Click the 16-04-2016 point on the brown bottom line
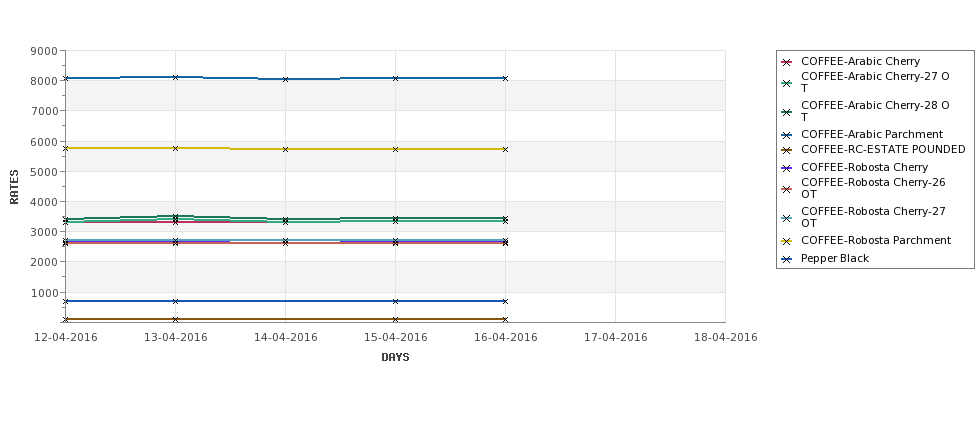The height and width of the screenshot is (429, 975). 506,319
